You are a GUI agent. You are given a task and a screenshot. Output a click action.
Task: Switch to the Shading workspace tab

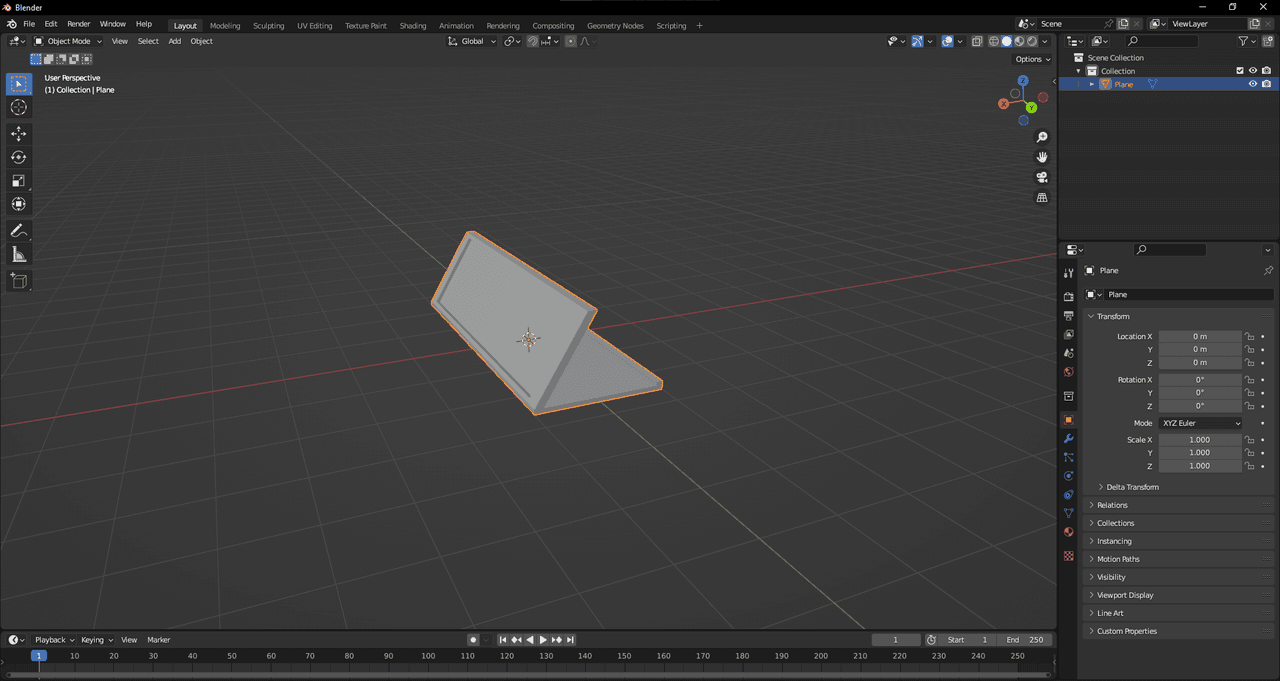(412, 25)
